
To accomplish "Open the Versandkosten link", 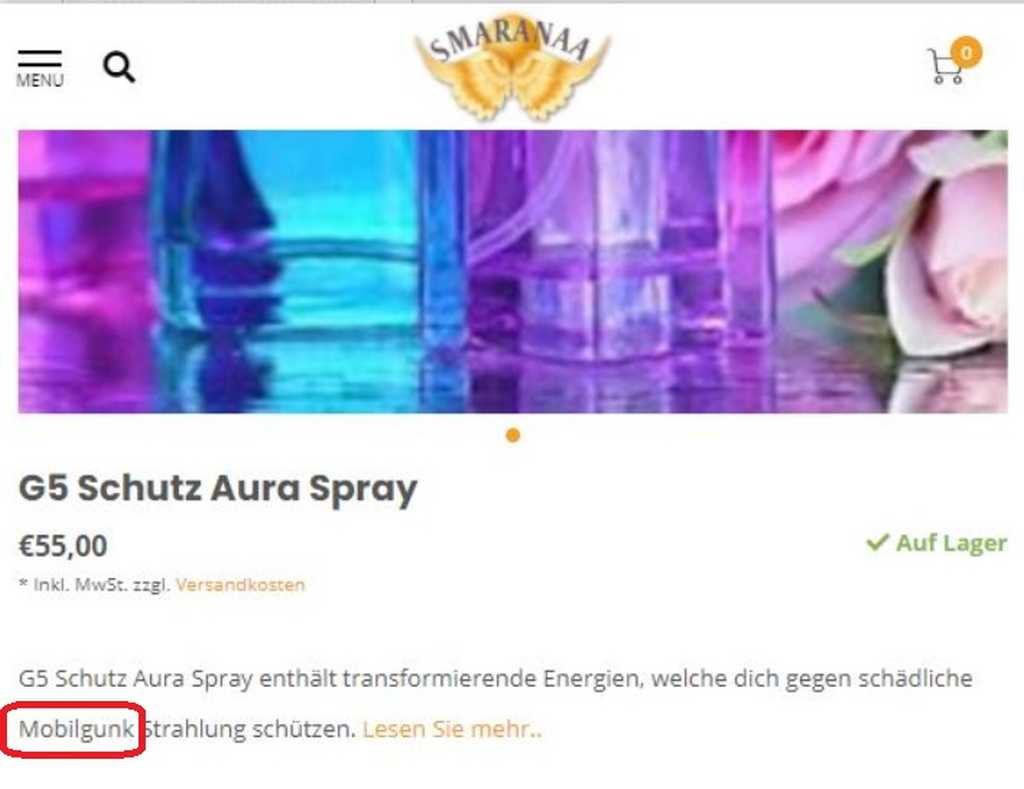I will (240, 584).
